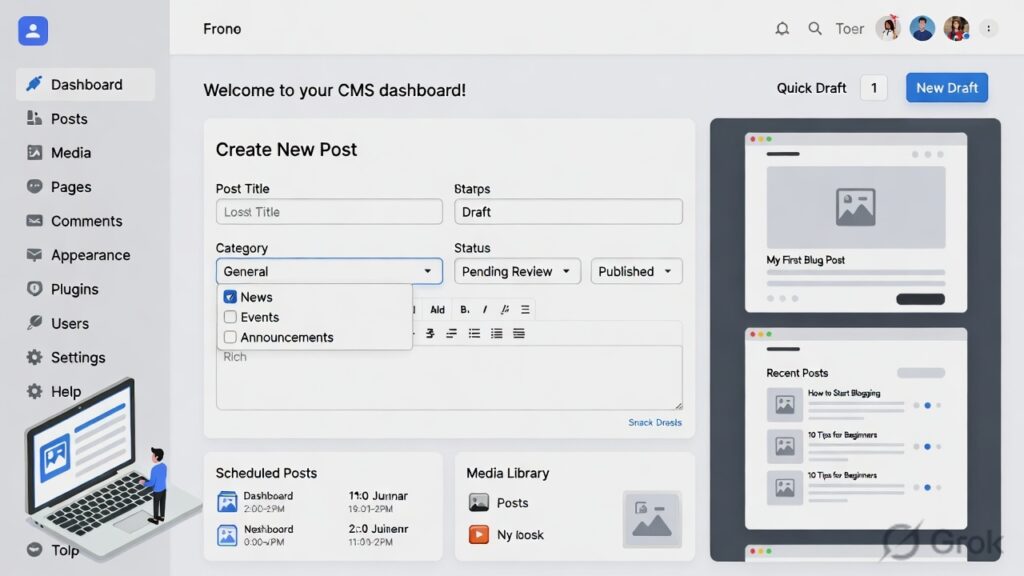The height and width of the screenshot is (576, 1024).
Task: Open Settings via the gear icon
Action: [34, 357]
